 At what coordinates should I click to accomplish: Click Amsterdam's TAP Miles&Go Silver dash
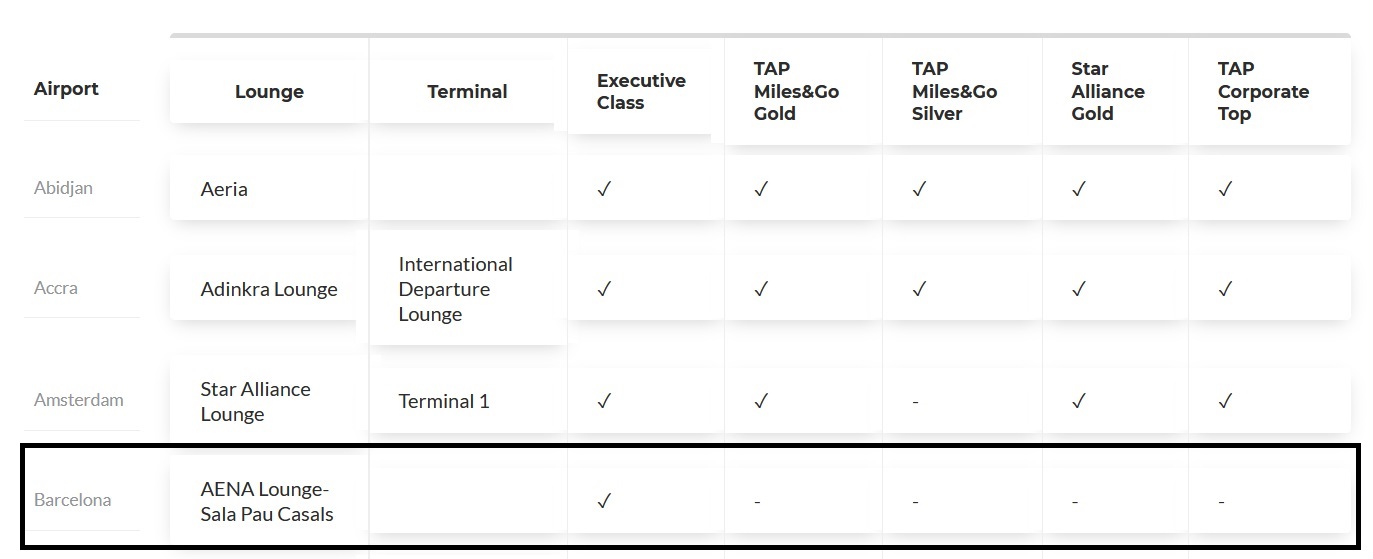point(916,402)
